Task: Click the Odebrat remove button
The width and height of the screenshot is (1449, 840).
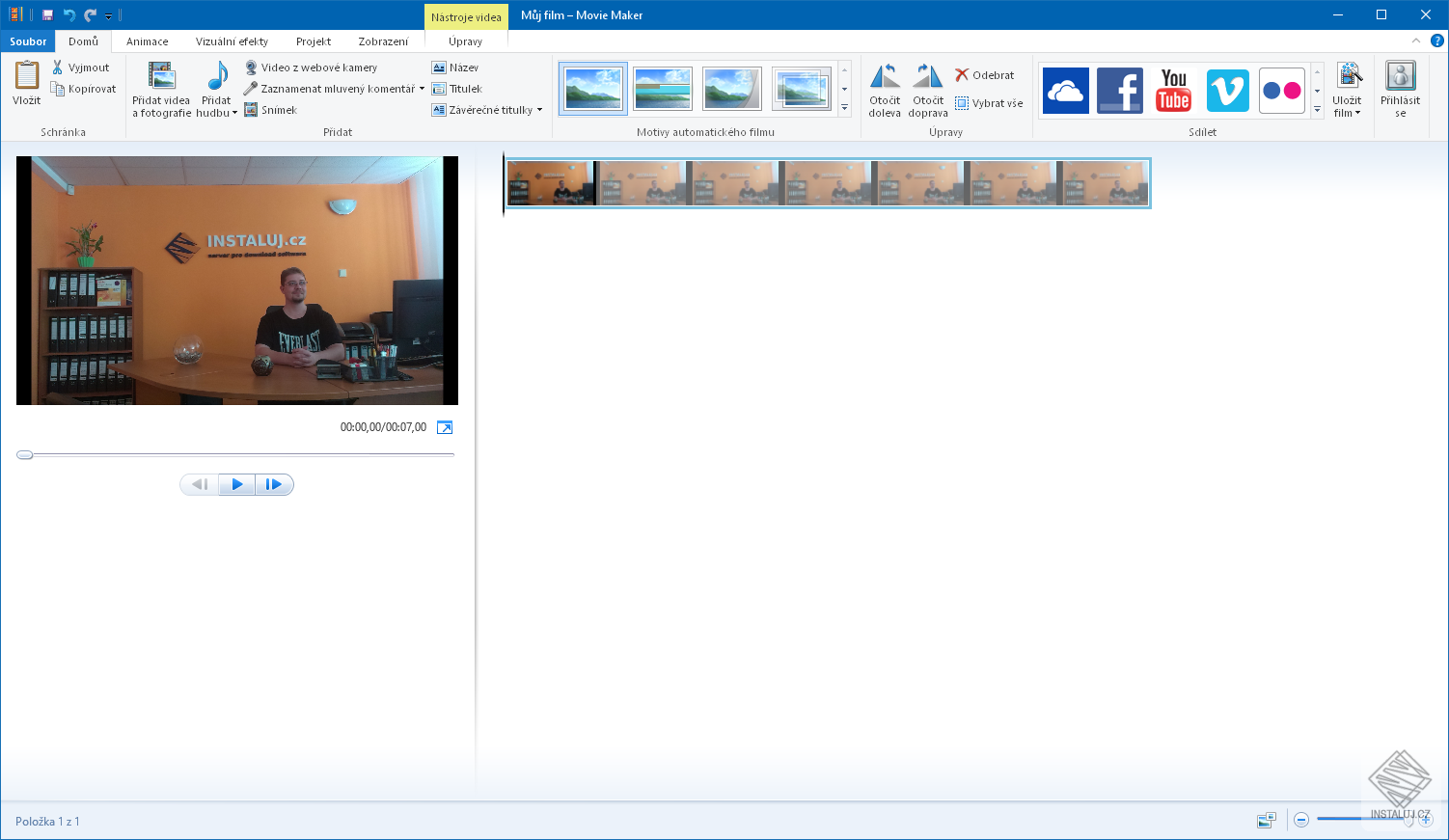Action: pos(985,75)
